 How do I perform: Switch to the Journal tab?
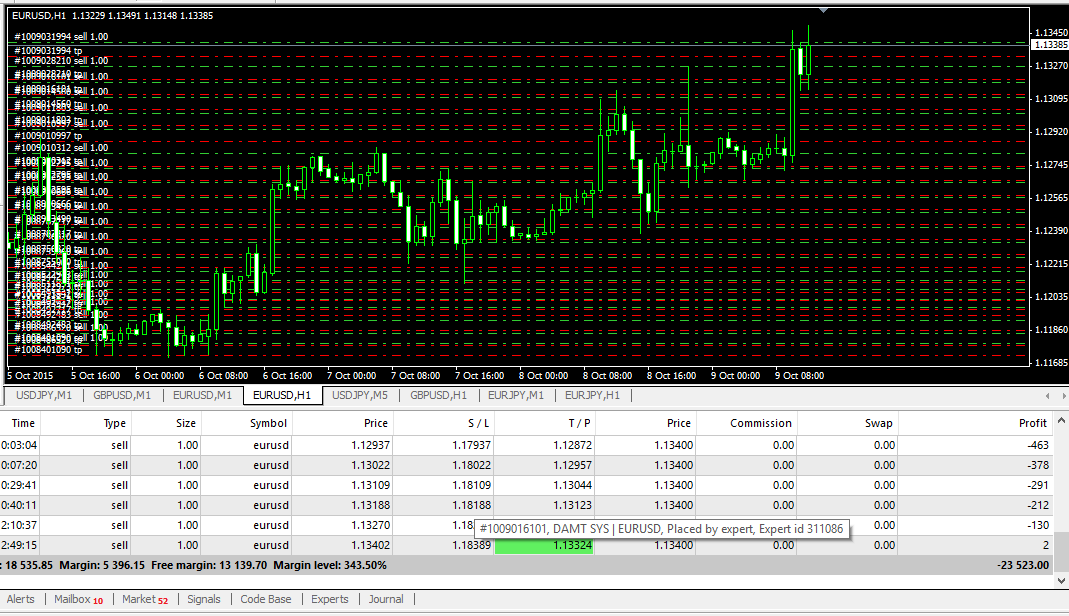(x=386, y=600)
